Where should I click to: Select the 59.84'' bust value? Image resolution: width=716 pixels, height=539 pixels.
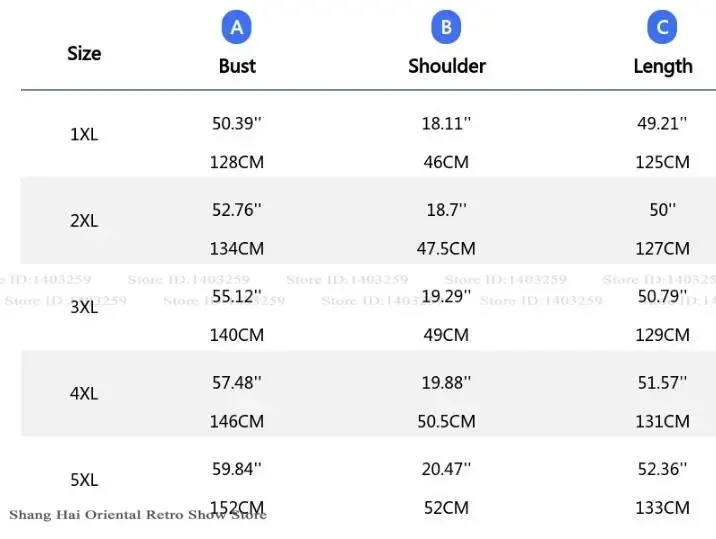(237, 468)
